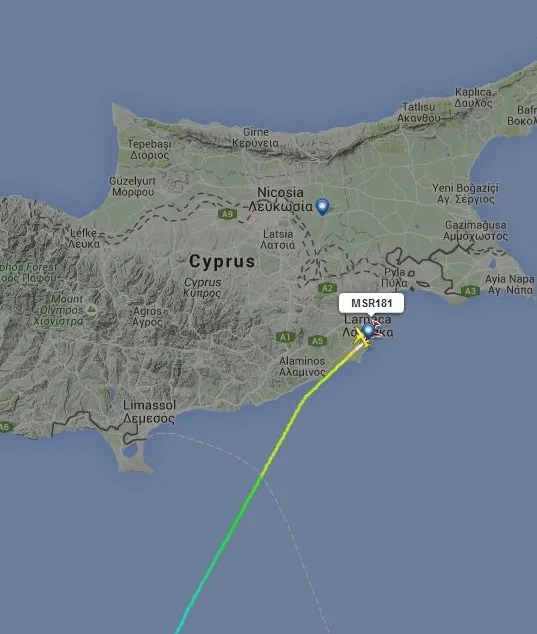
Task: Click the MSR181 flight callsign label
Action: point(371,303)
